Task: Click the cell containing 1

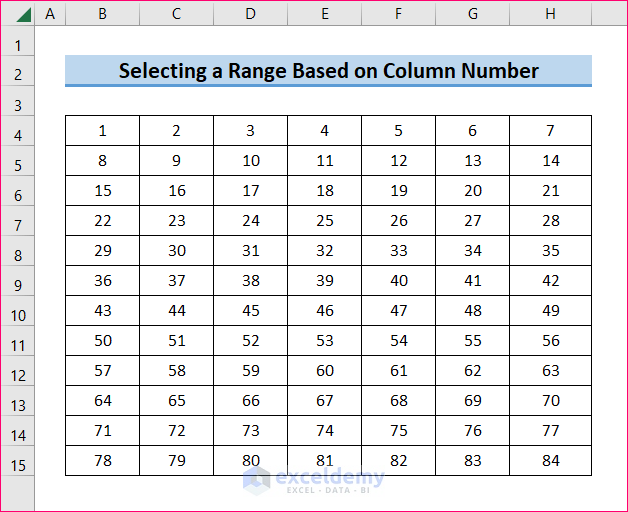Action: click(102, 131)
